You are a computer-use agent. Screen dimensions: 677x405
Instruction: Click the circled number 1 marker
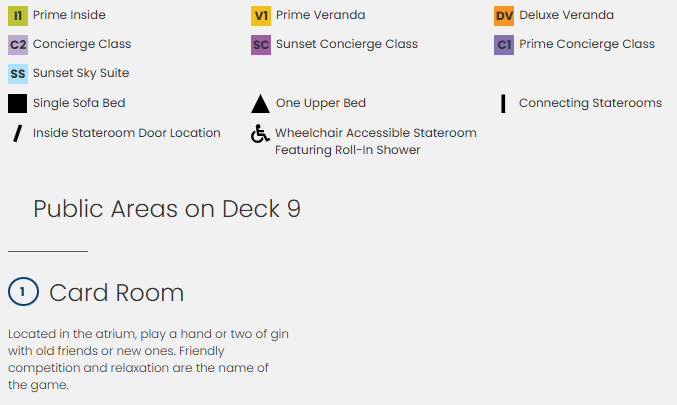click(x=22, y=292)
